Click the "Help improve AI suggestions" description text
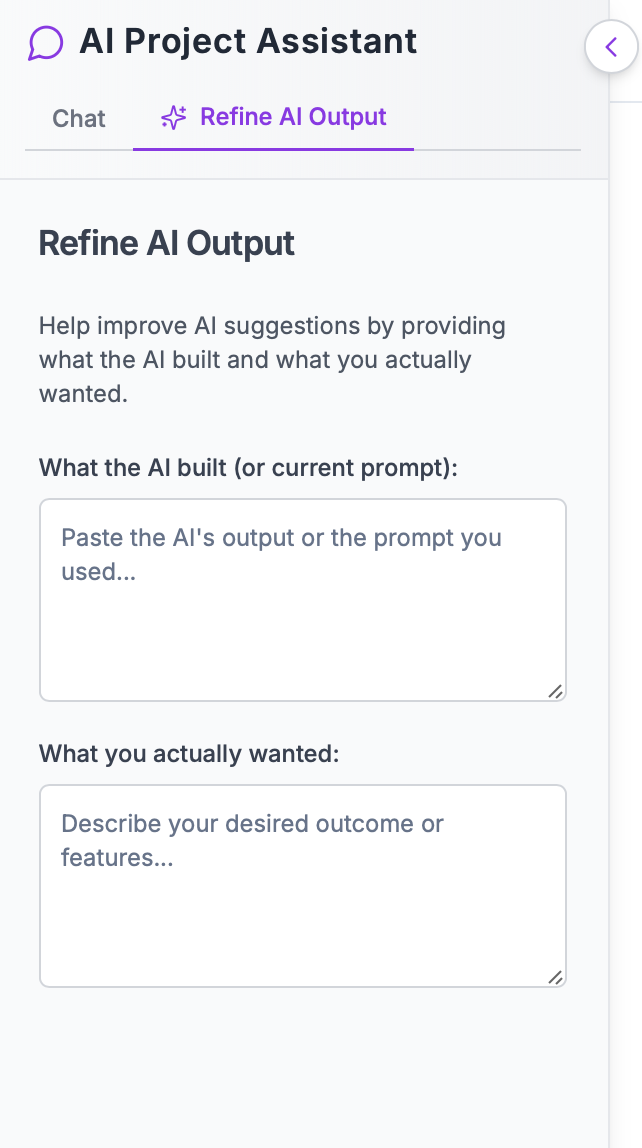This screenshot has height=1148, width=642. click(272, 359)
